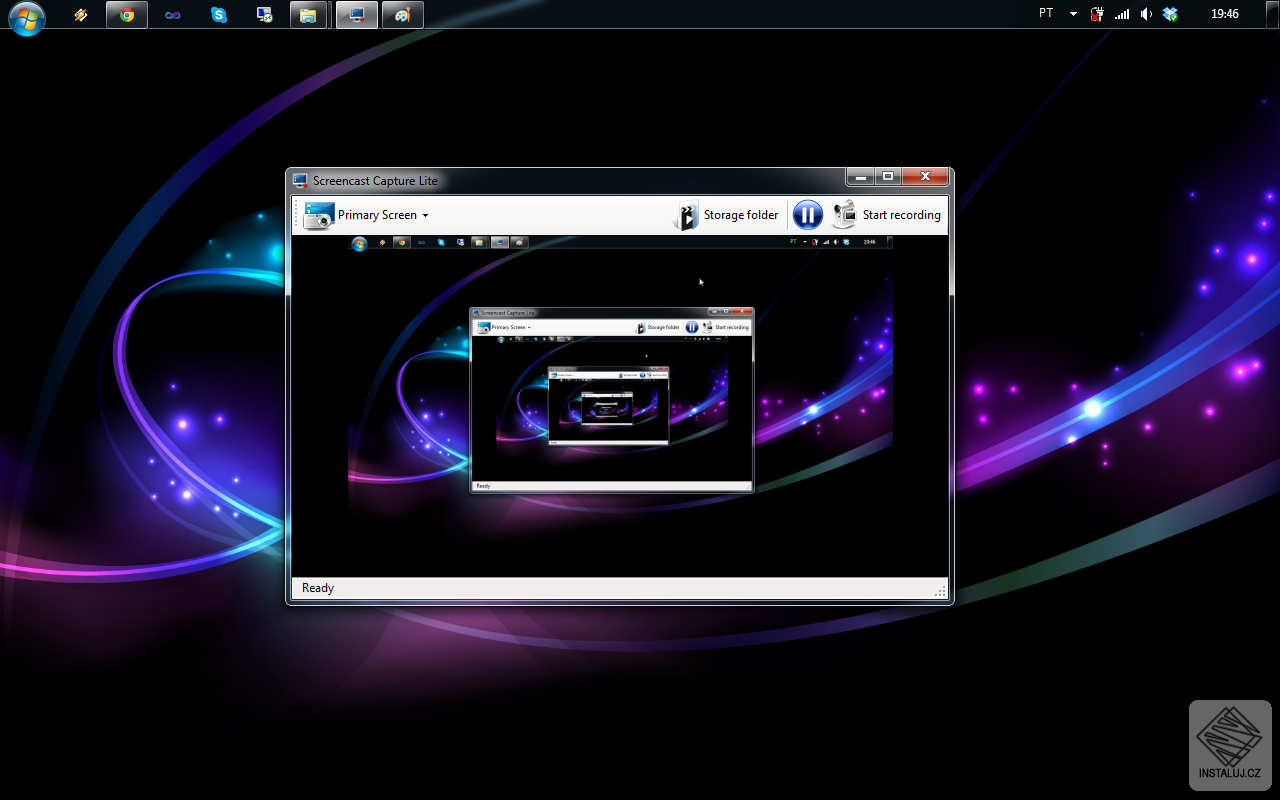Open the paint palette app on the taskbar
Image resolution: width=1280 pixels, height=800 pixels.
pyautogui.click(x=402, y=14)
